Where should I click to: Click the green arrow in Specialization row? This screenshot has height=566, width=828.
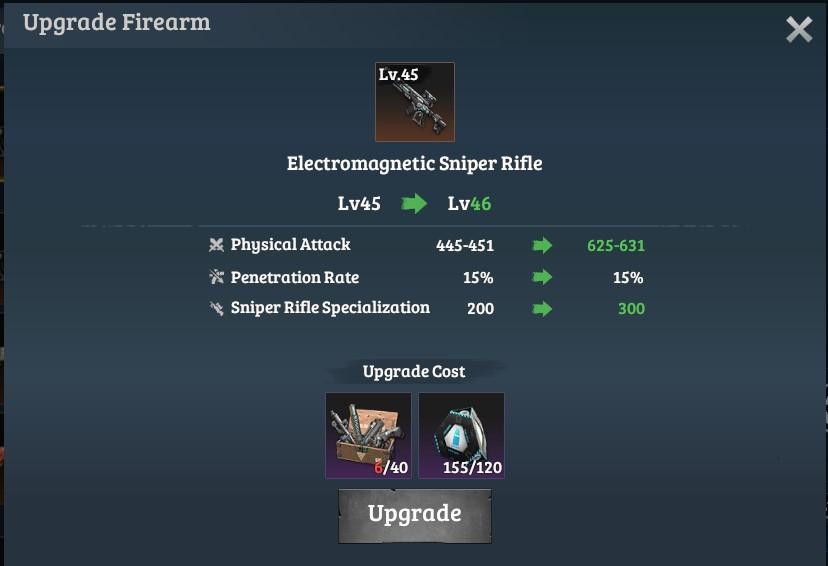click(542, 309)
